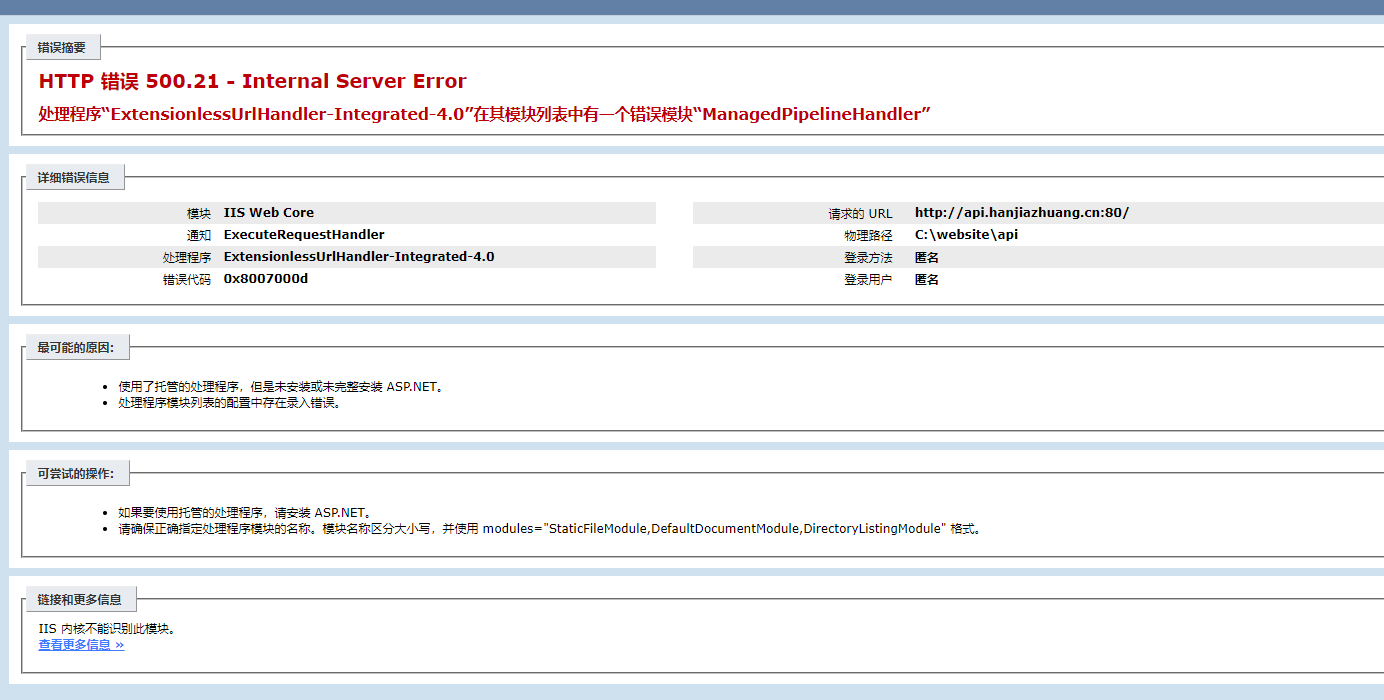Screen dimensions: 1384x700
Task: Select the IIS Web Core module value
Action: click(269, 213)
